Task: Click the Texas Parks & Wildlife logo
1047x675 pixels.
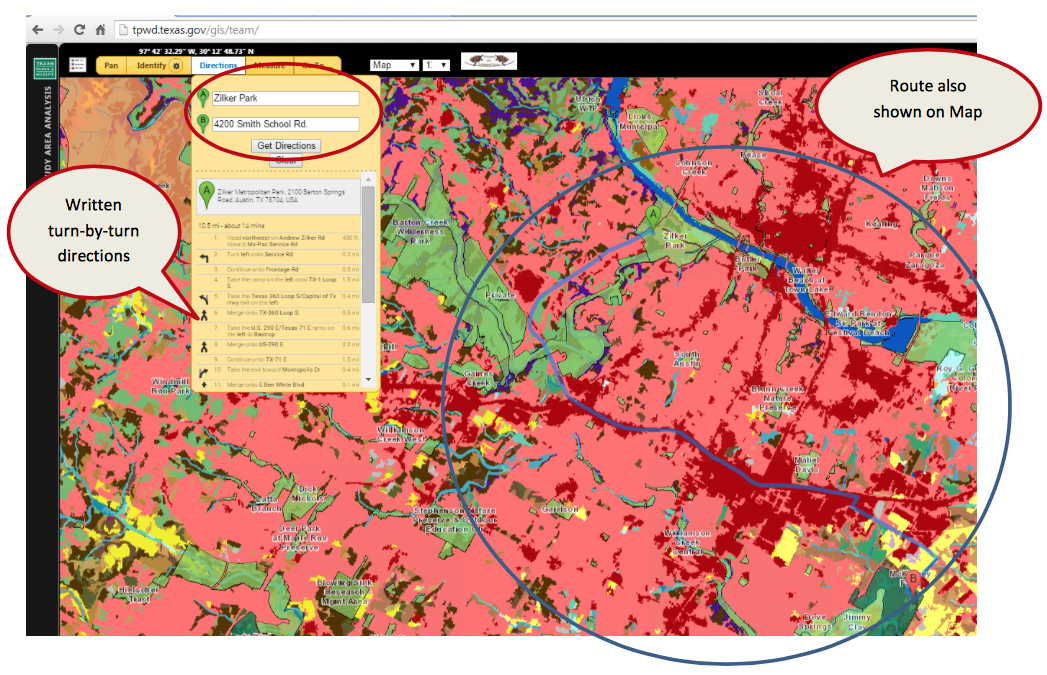Action: pos(43,68)
